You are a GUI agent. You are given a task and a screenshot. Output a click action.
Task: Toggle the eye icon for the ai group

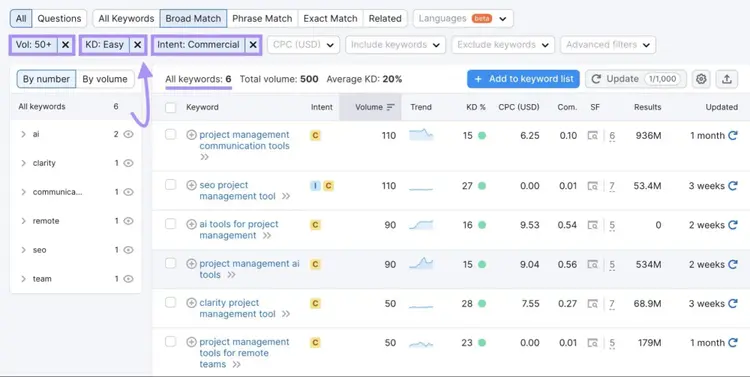point(128,134)
